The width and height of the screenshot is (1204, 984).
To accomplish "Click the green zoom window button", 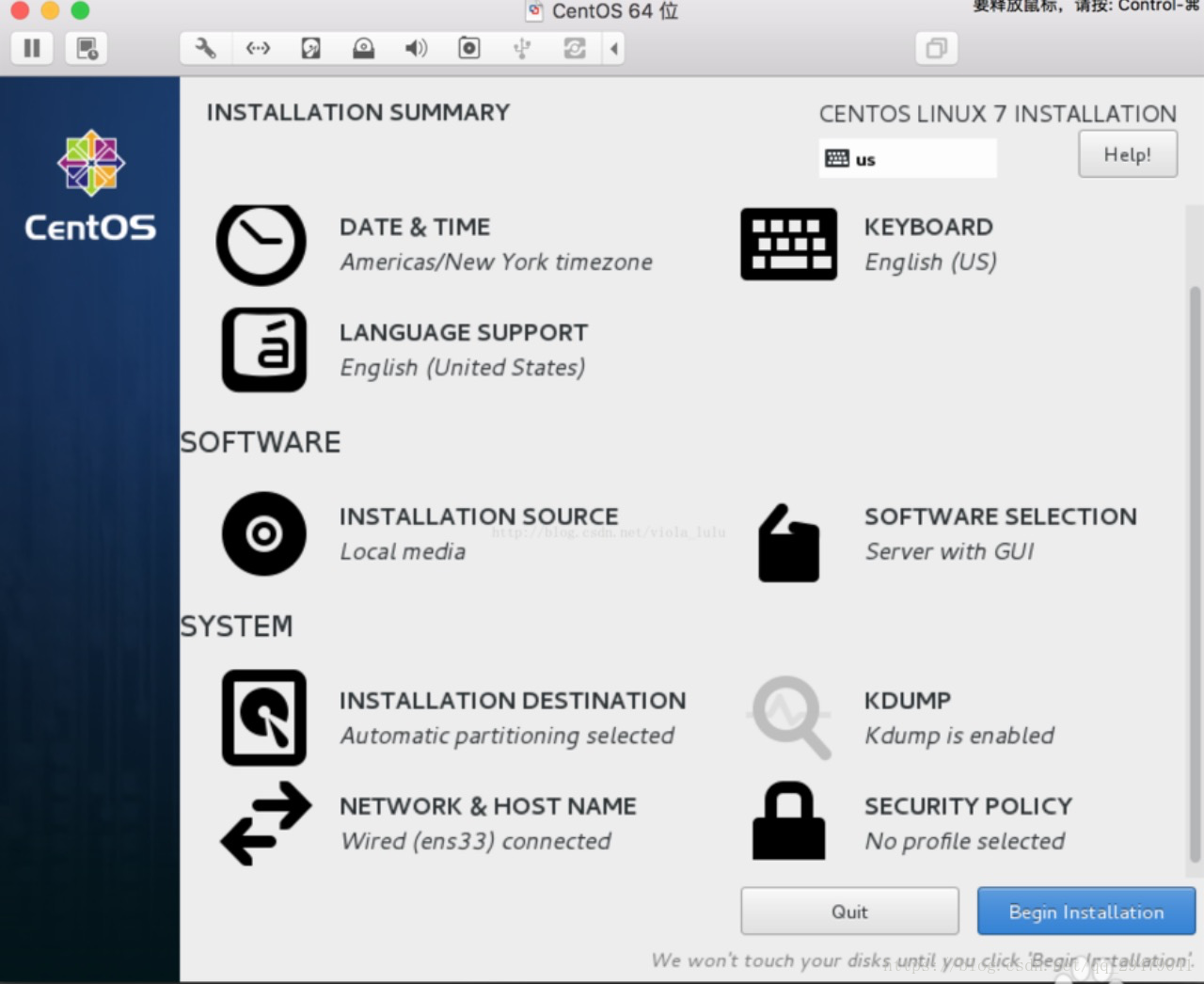I will pos(81,9).
